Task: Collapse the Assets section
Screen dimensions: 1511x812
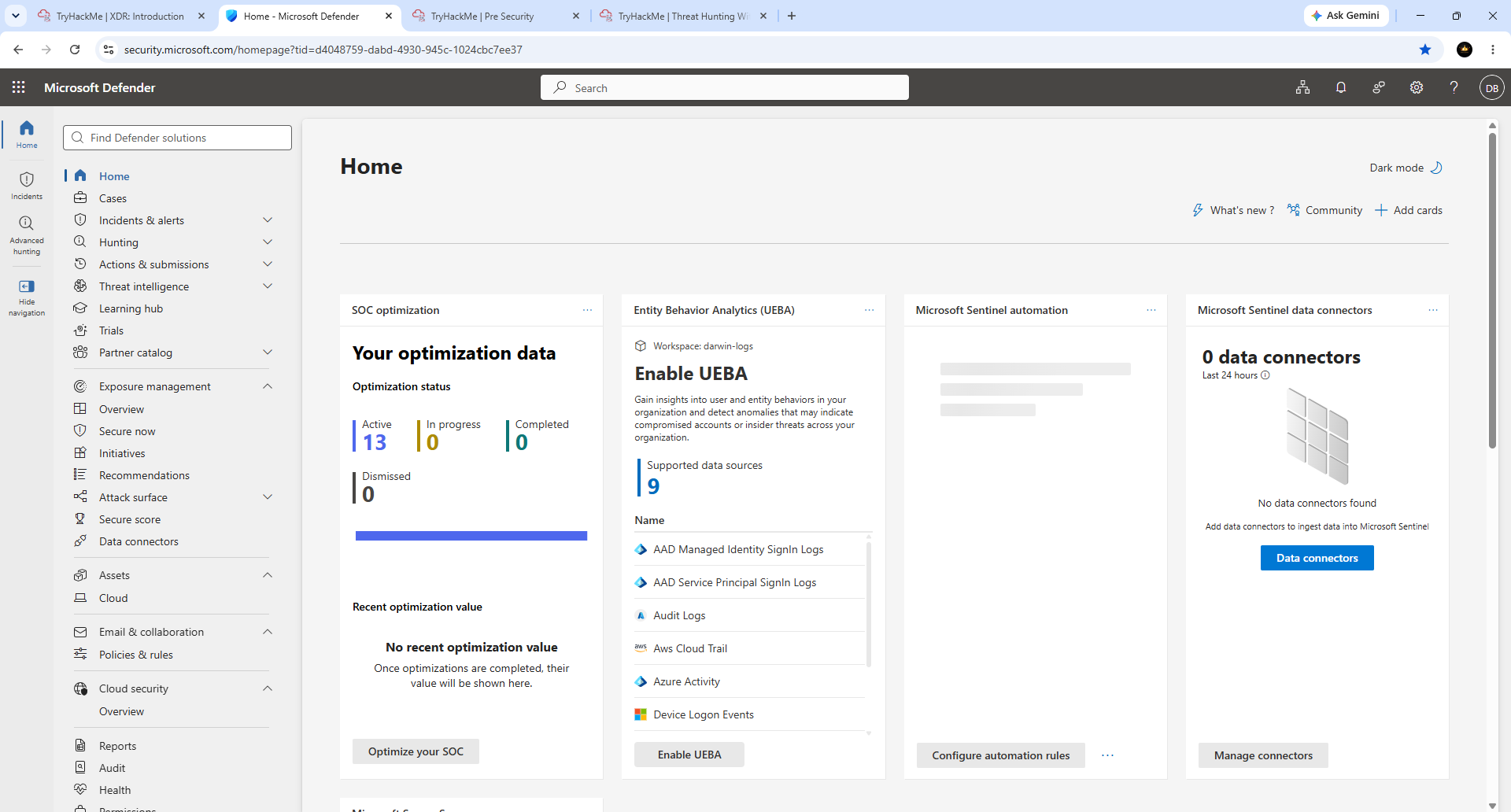Action: 268,575
